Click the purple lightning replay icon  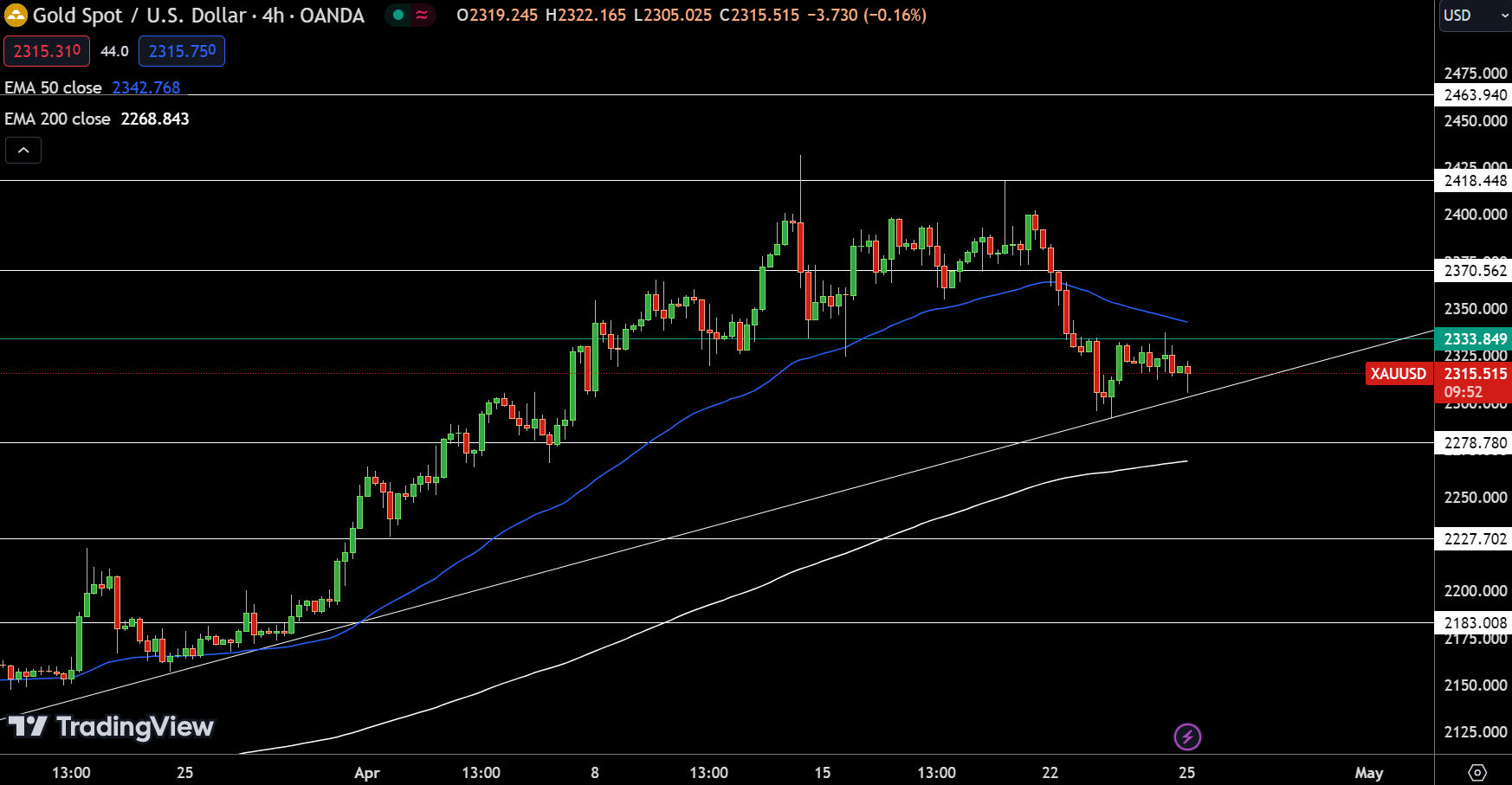coord(1187,737)
